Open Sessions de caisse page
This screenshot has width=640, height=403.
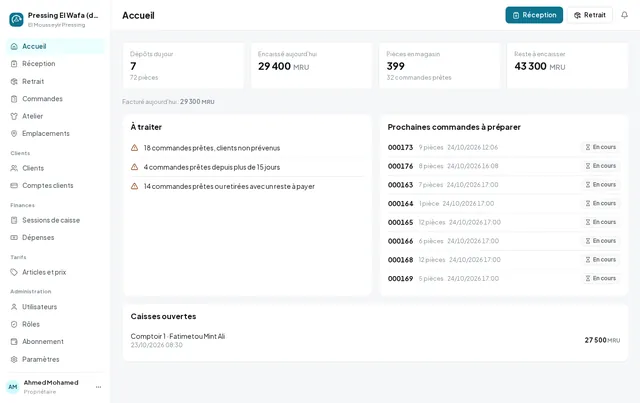[x=56, y=220]
